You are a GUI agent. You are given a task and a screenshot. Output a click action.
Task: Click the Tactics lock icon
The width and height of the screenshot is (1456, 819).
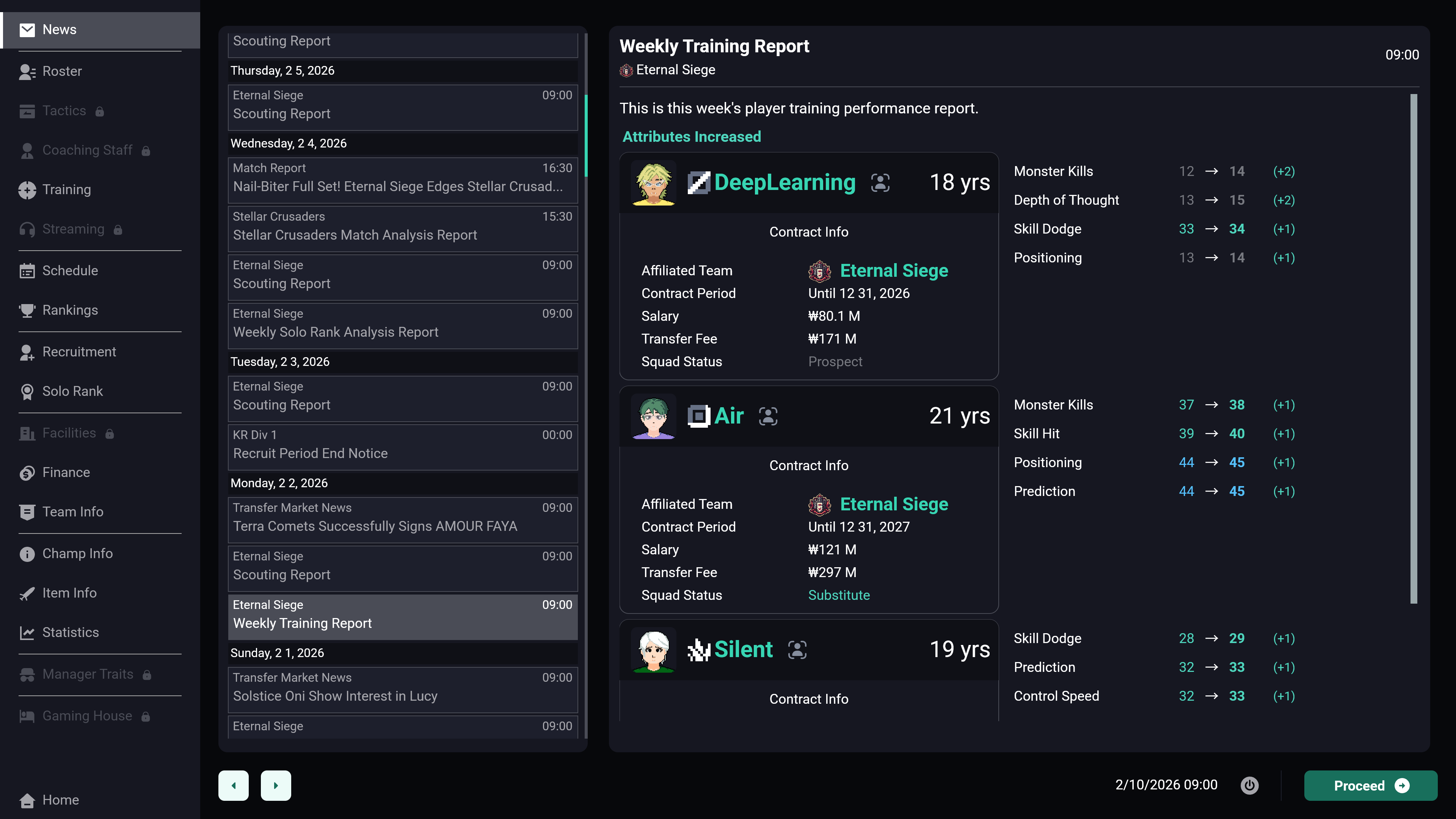point(99,111)
